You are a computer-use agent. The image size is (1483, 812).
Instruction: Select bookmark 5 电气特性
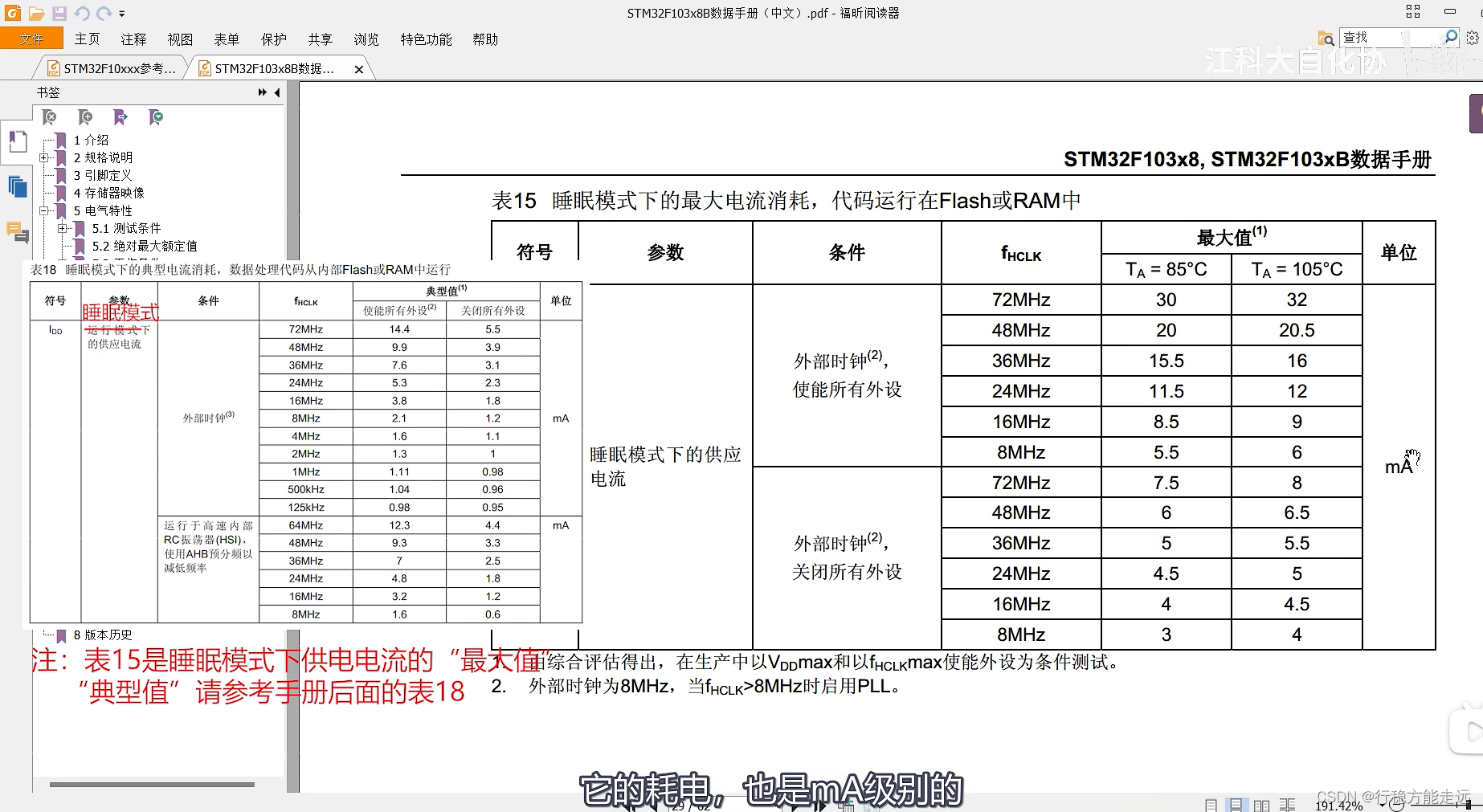tap(103, 210)
